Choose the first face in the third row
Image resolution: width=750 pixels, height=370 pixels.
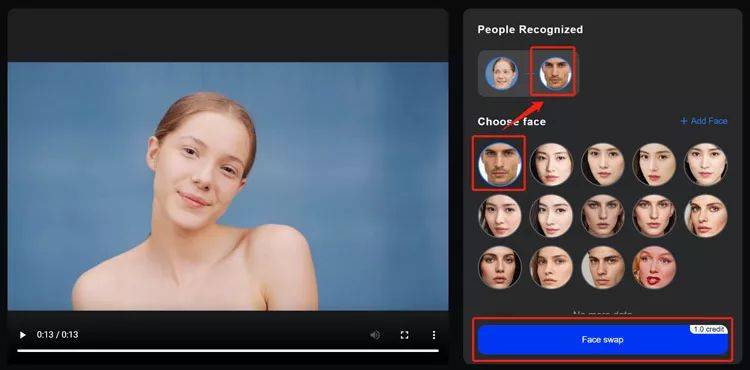[x=499, y=267]
